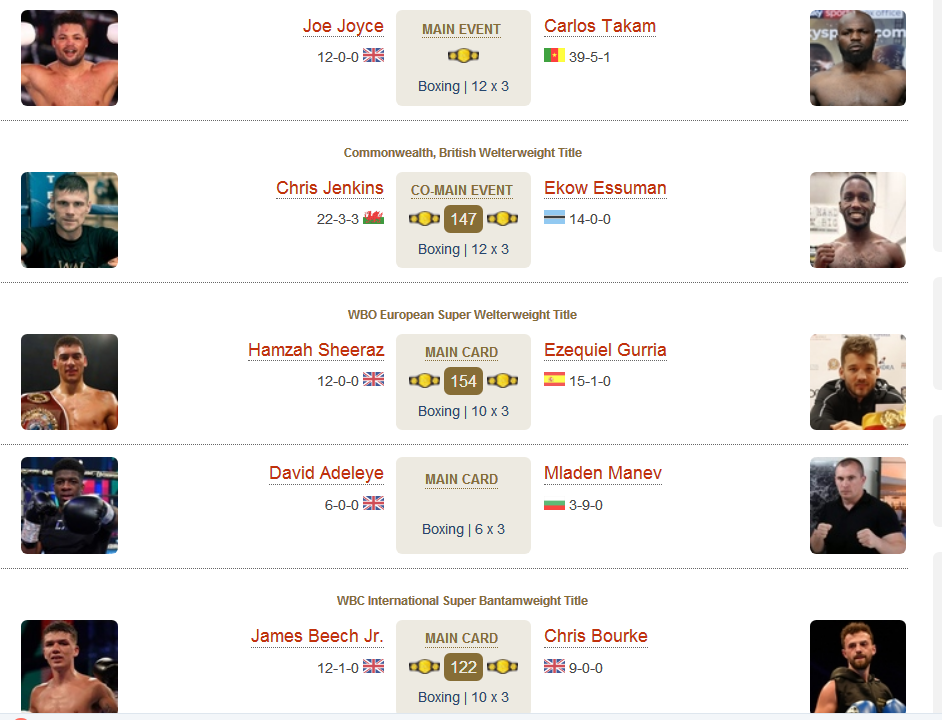
Task: Click Mladen Manev's photo thumbnail
Action: click(858, 505)
